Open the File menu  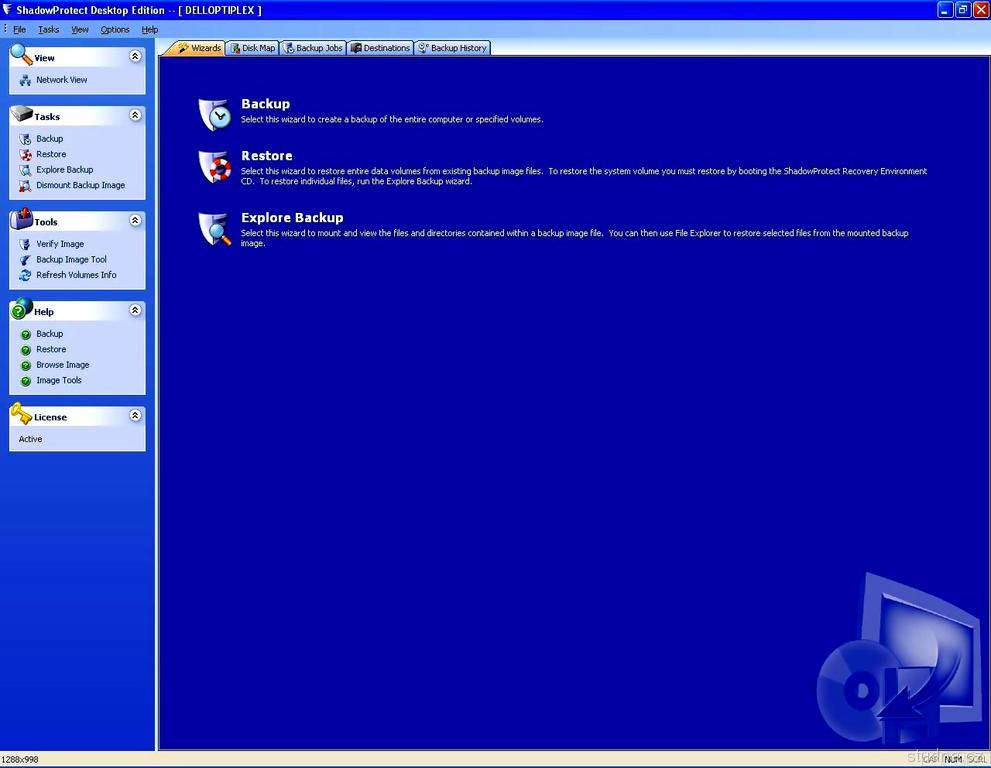coord(20,30)
